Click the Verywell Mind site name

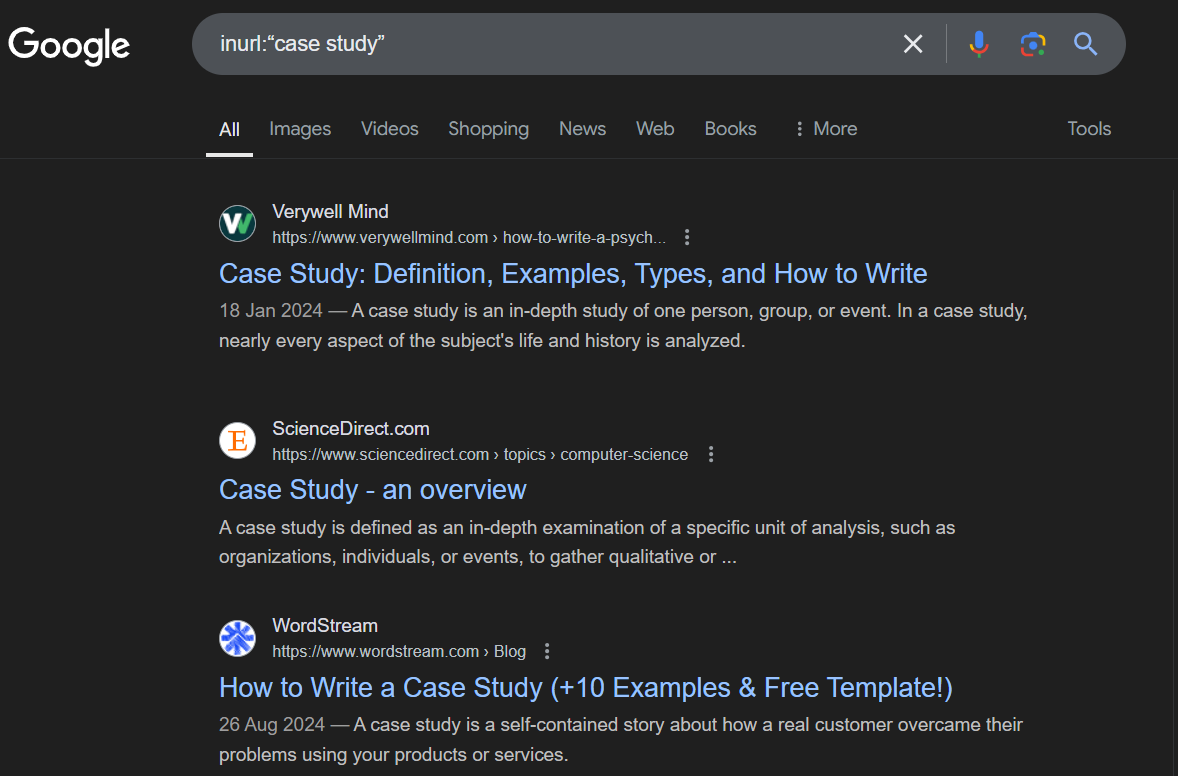pyautogui.click(x=331, y=212)
